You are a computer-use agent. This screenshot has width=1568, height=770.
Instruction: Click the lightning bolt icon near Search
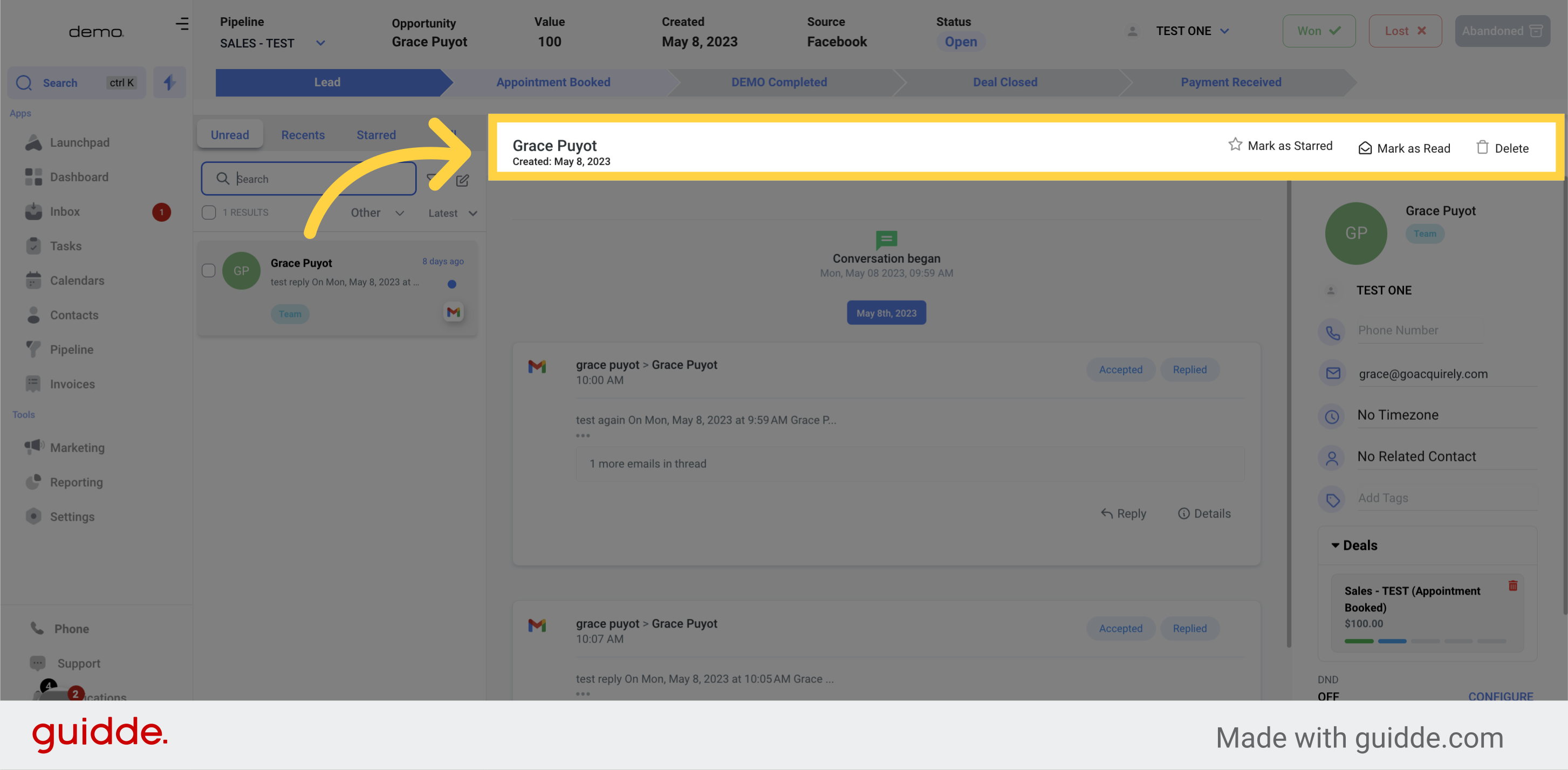[x=169, y=83]
